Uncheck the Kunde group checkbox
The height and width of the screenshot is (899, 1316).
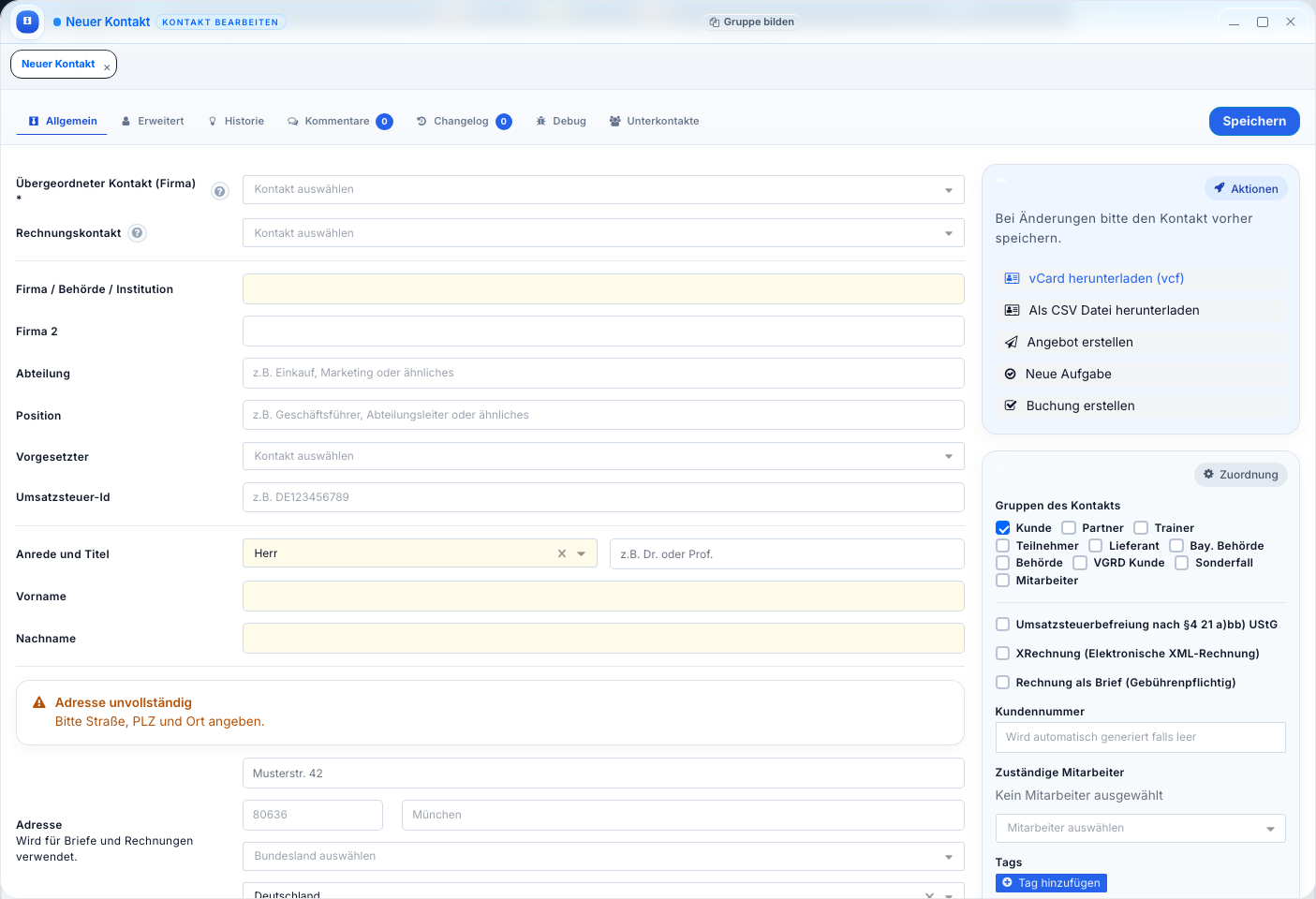point(1003,528)
